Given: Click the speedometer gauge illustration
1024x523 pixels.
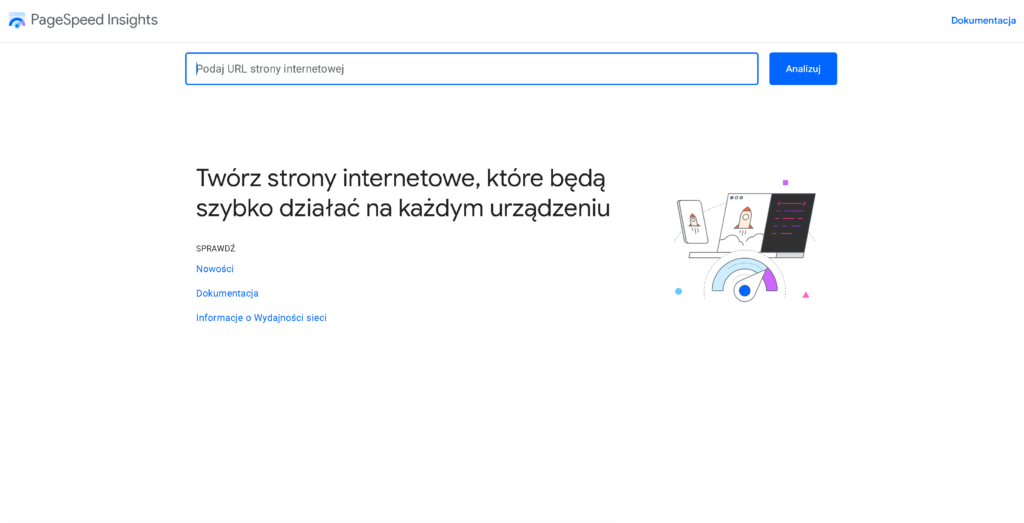Looking at the screenshot, I should (744, 280).
